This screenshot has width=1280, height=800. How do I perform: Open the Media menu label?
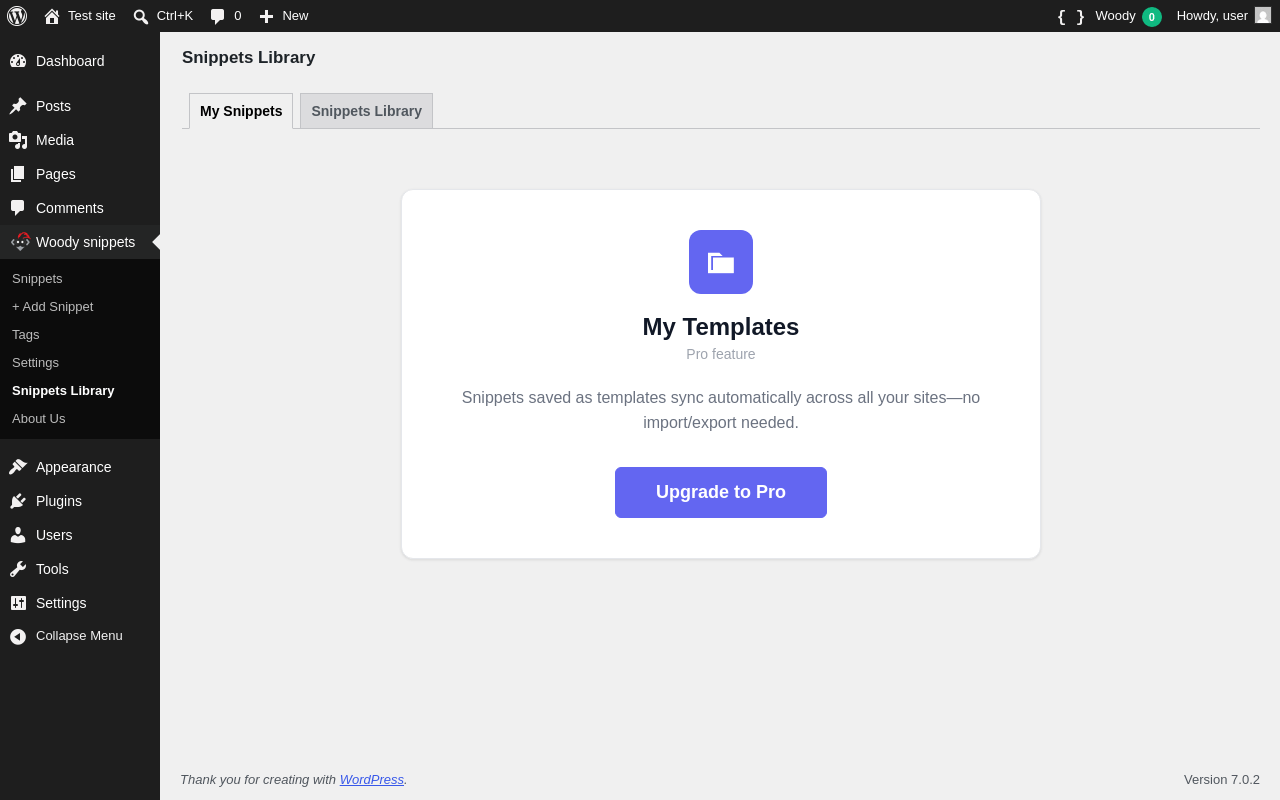click(x=55, y=140)
